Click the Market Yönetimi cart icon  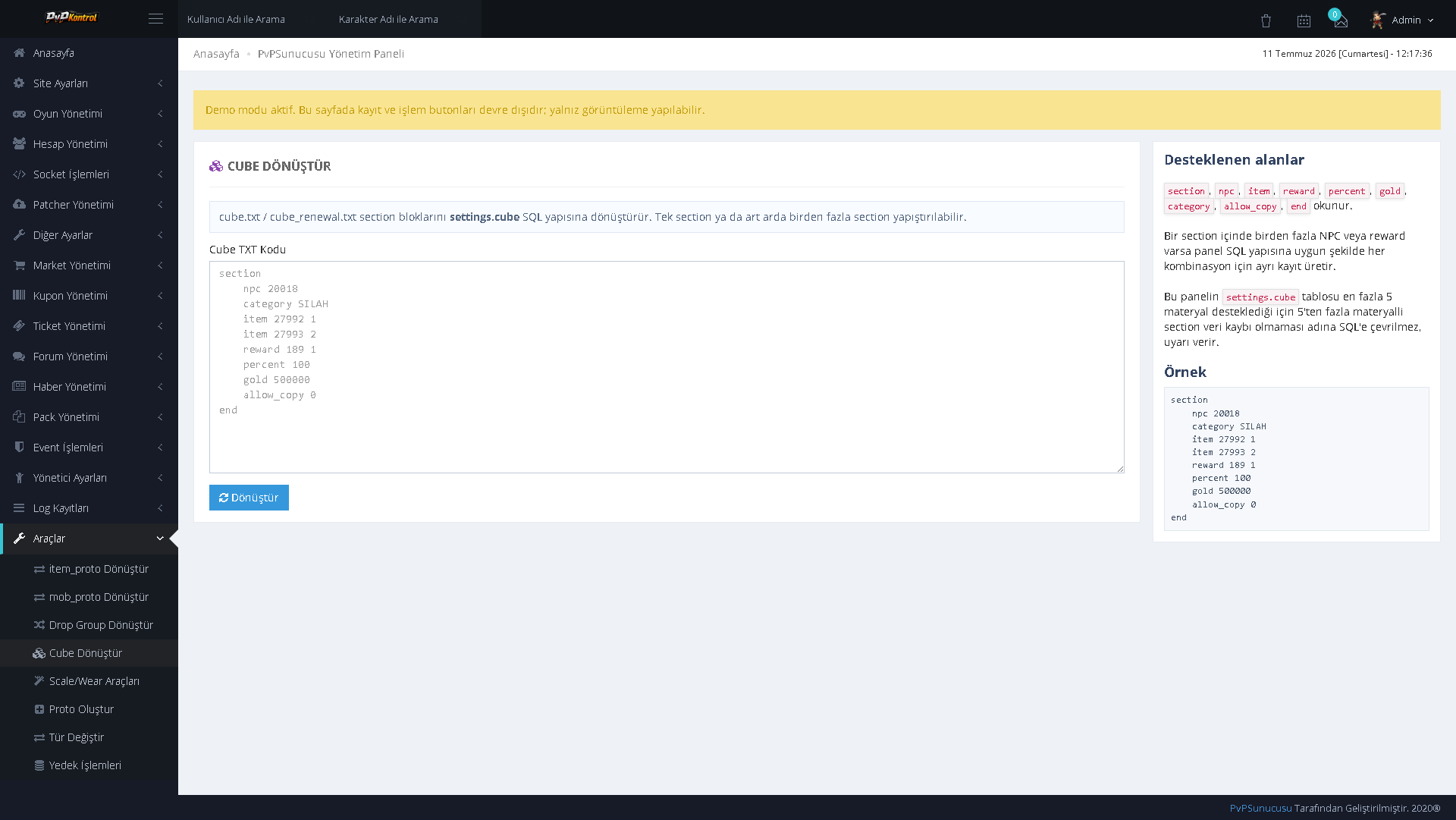[x=19, y=265]
